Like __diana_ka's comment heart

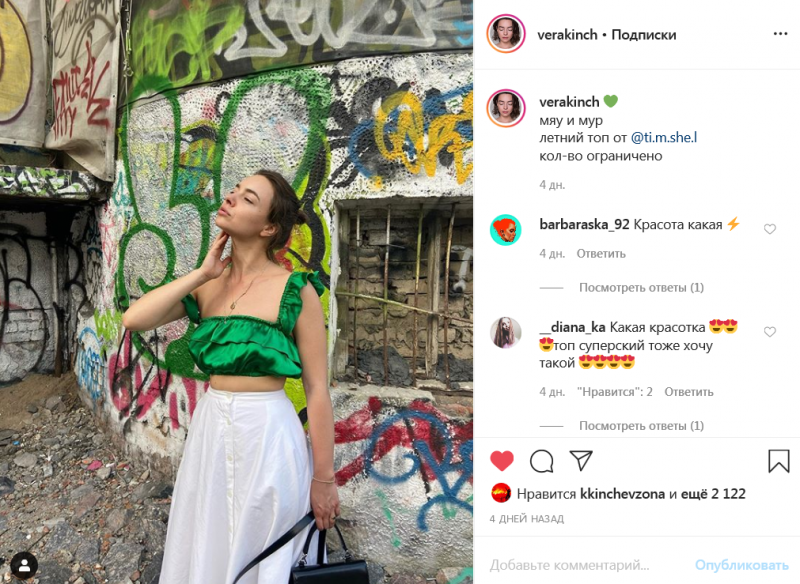coord(769,332)
